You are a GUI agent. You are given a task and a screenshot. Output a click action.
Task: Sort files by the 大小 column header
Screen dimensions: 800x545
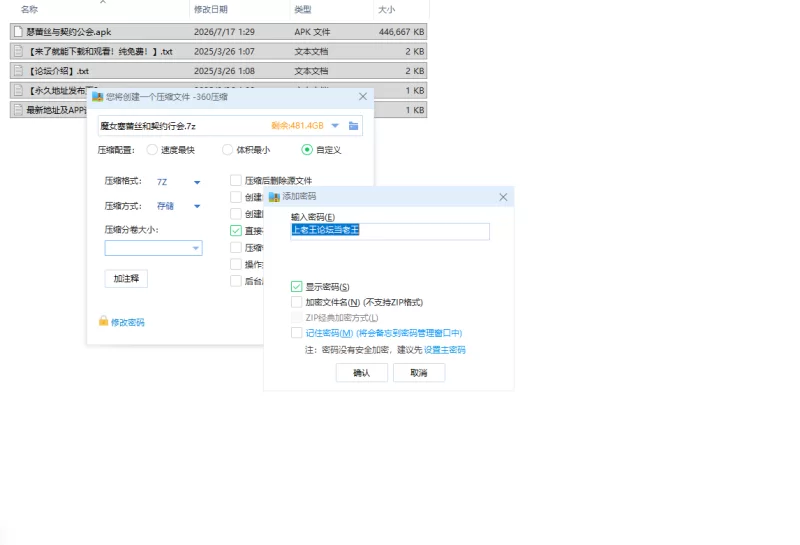tap(386, 9)
